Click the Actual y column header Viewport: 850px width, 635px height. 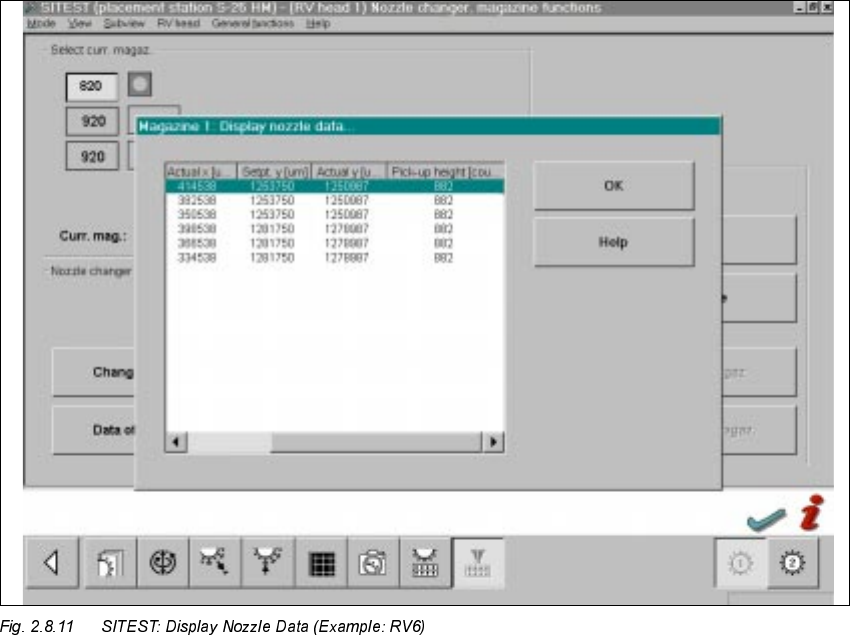tap(349, 172)
